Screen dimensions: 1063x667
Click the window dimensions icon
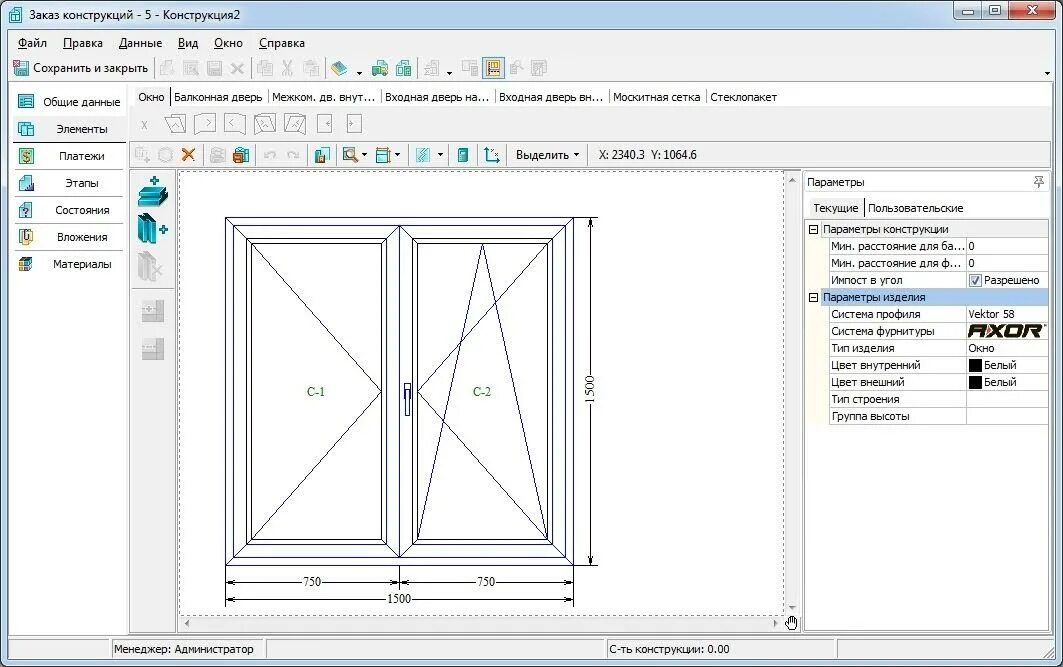(383, 155)
